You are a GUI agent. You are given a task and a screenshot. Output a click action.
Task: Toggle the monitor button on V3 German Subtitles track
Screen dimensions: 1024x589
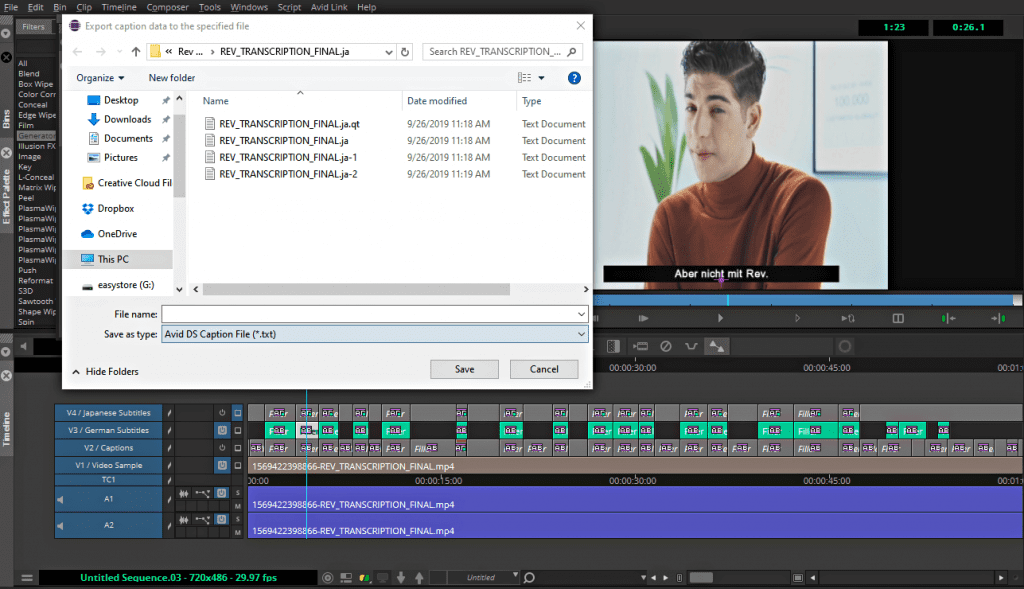(x=238, y=430)
